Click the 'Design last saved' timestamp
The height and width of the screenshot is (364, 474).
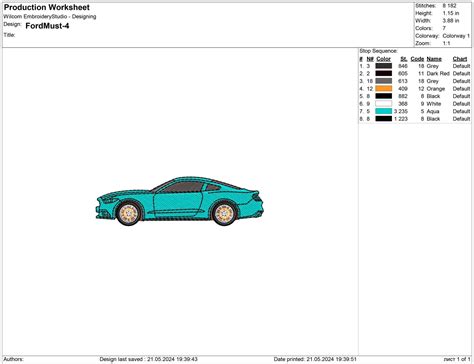point(148,359)
